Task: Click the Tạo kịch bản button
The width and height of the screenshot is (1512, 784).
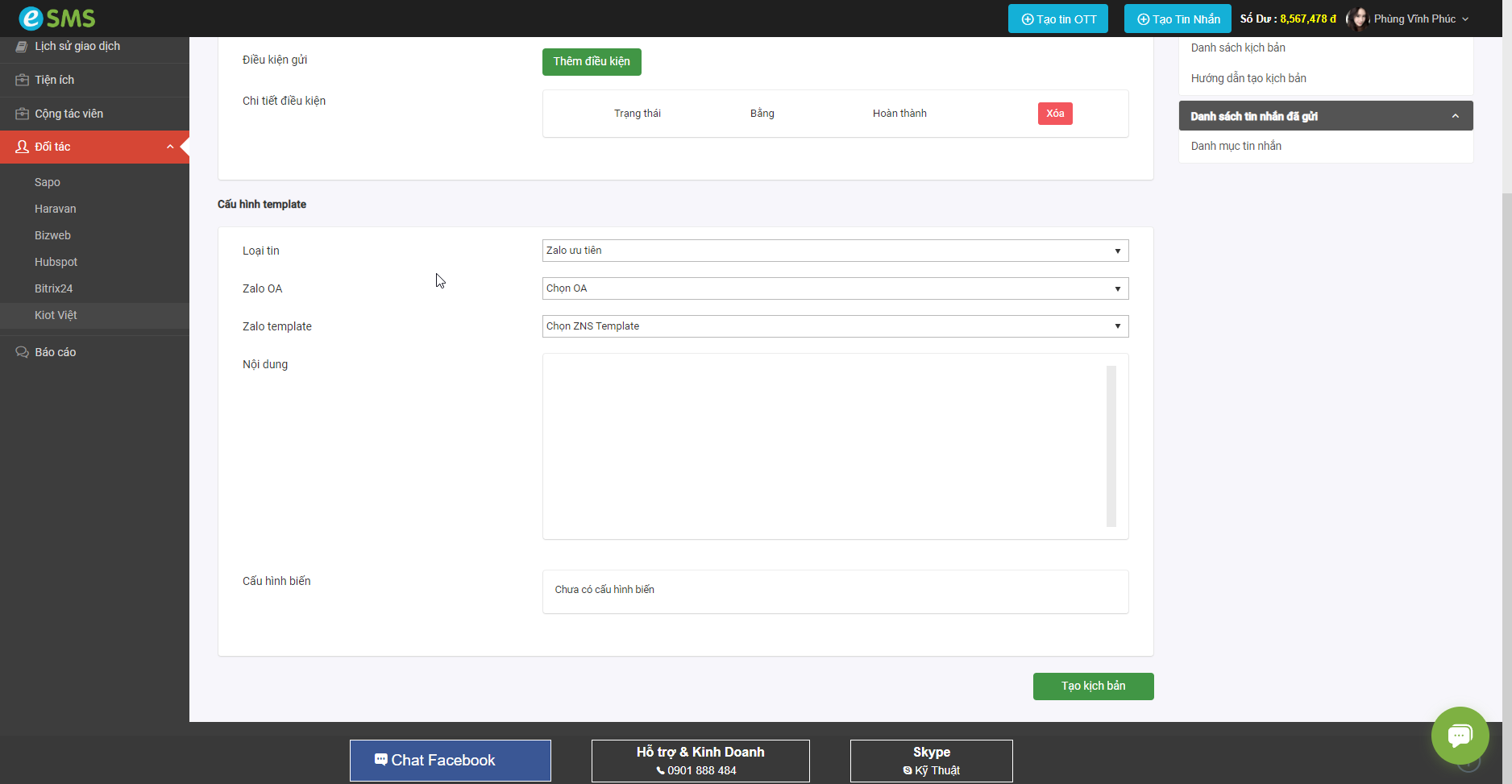Action: point(1093,686)
